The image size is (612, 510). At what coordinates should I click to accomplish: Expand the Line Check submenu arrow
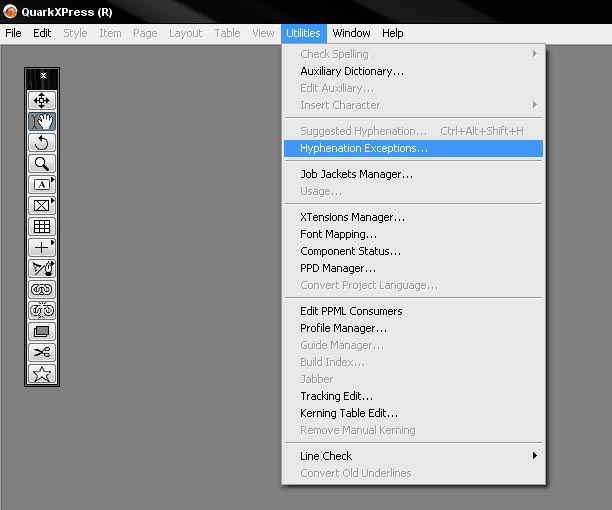535,456
